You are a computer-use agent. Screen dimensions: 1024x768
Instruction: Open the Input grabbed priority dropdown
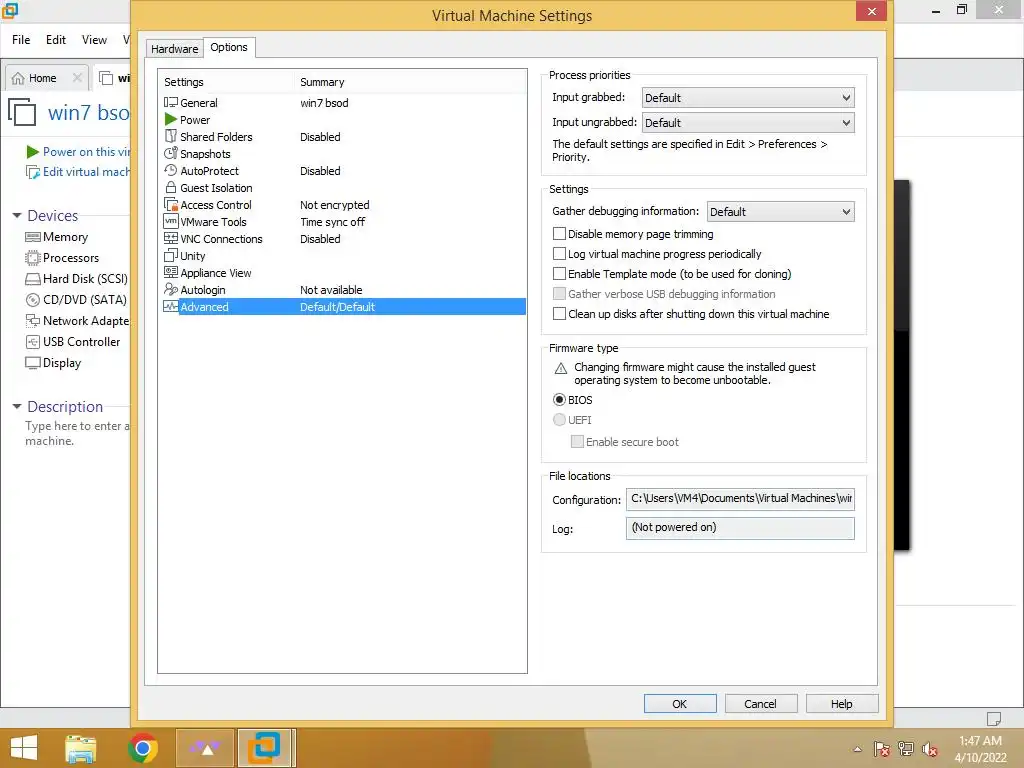point(748,98)
